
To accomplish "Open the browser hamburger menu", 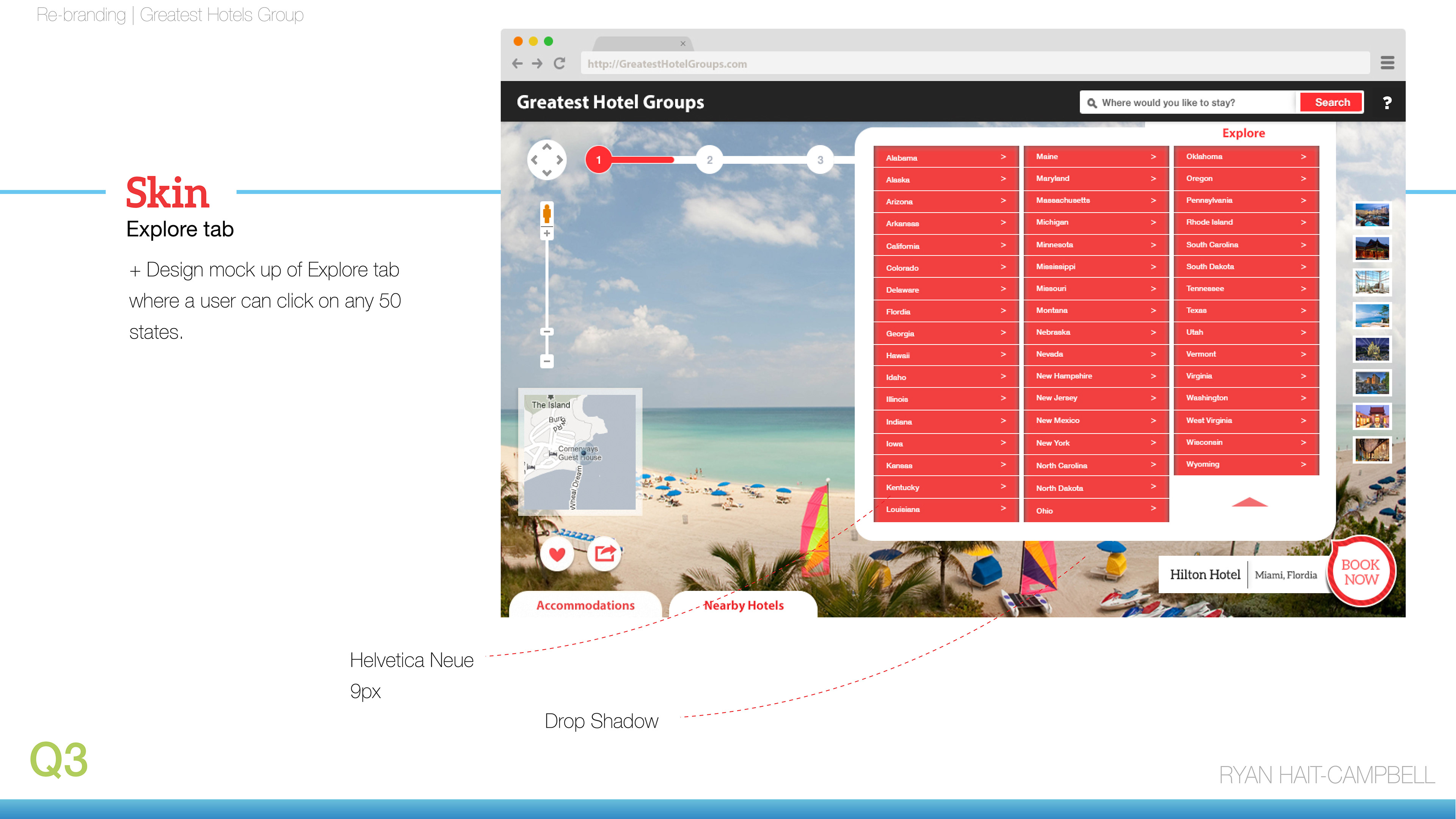I will pos(1387,63).
